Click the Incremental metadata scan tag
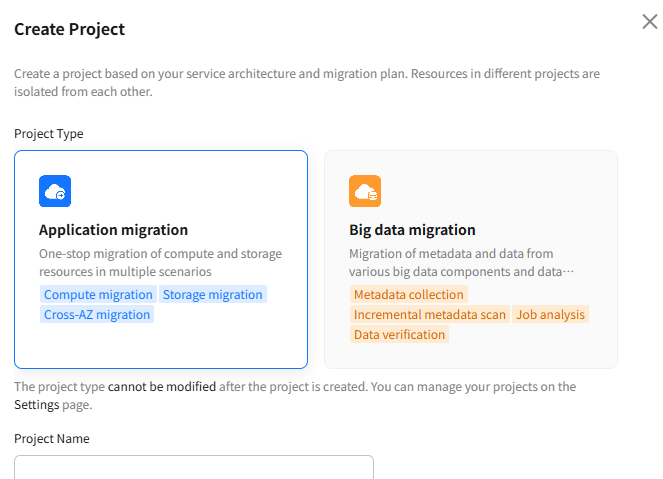Image resolution: width=663 pixels, height=479 pixels. (x=430, y=315)
